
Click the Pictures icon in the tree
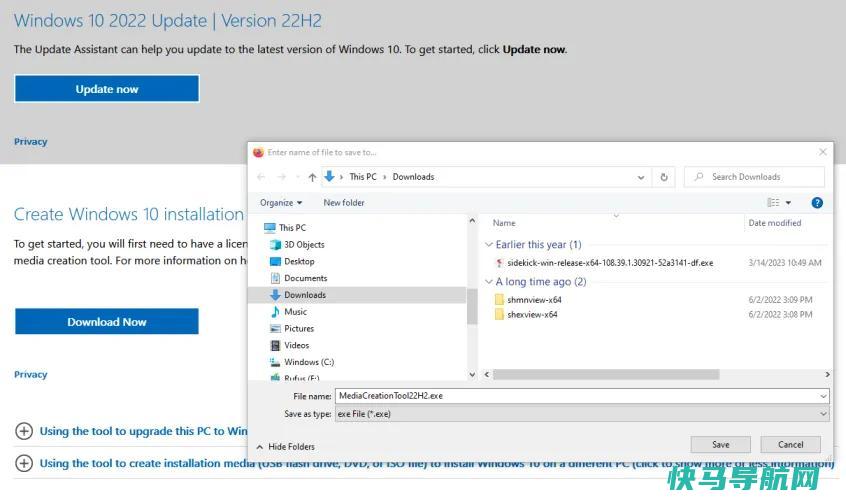point(275,328)
